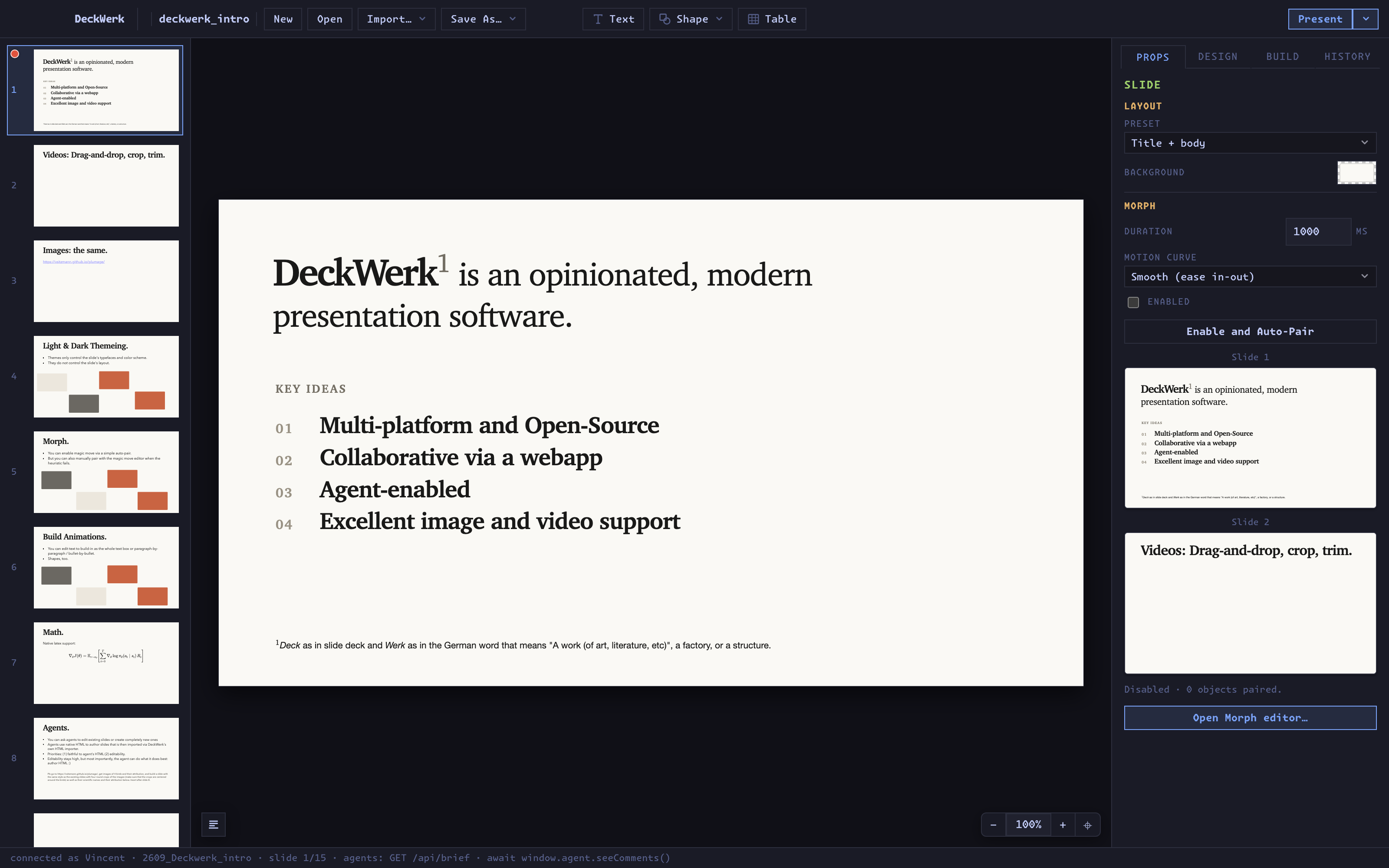The width and height of the screenshot is (1389, 868).
Task: Zoom in with the plus icon
Action: pyautogui.click(x=1063, y=825)
